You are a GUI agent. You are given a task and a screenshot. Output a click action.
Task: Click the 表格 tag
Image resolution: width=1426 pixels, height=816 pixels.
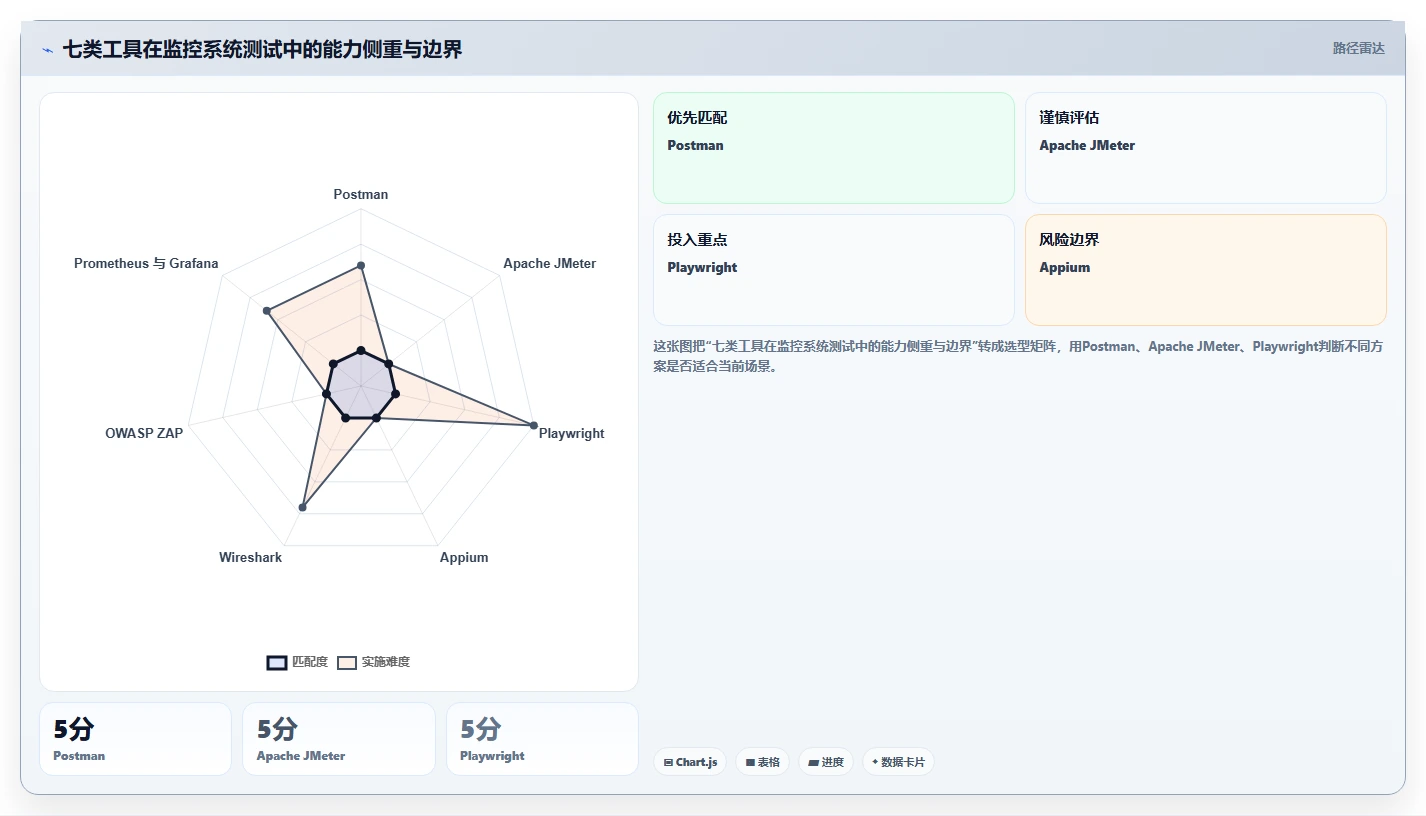pyautogui.click(x=762, y=762)
